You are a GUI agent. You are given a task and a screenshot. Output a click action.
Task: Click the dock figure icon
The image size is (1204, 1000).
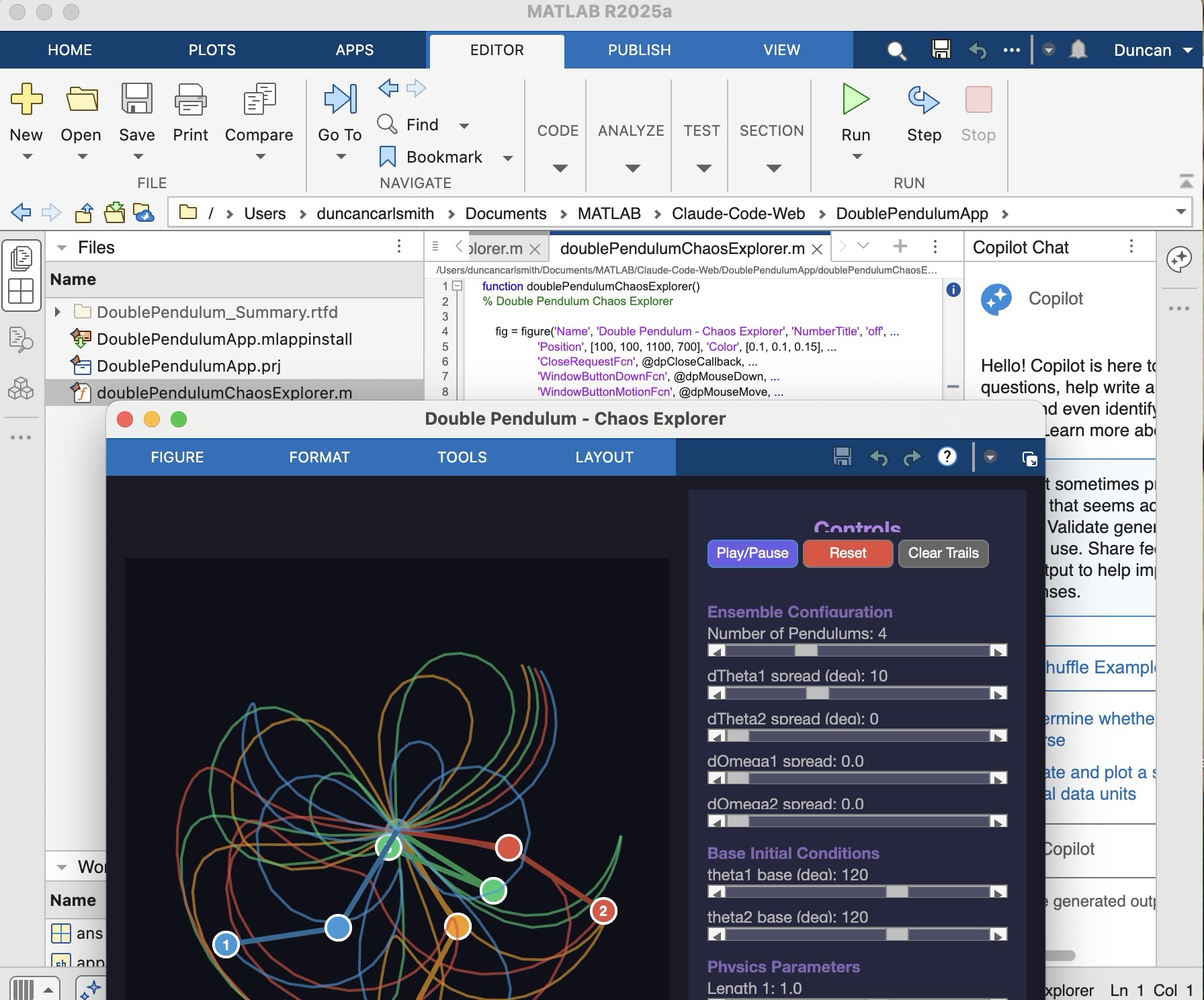point(1029,458)
